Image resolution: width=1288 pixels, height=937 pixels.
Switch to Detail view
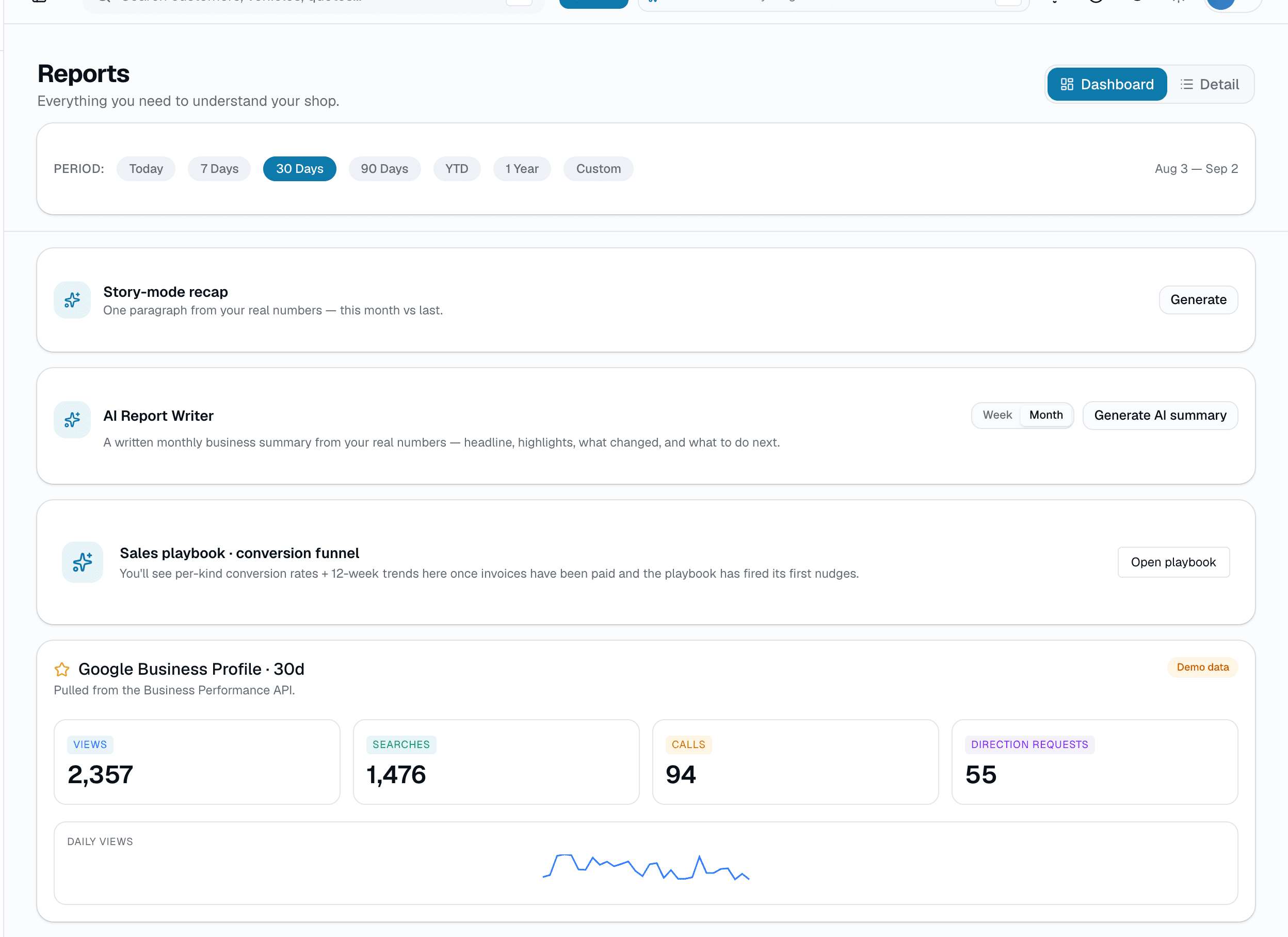pos(1210,85)
